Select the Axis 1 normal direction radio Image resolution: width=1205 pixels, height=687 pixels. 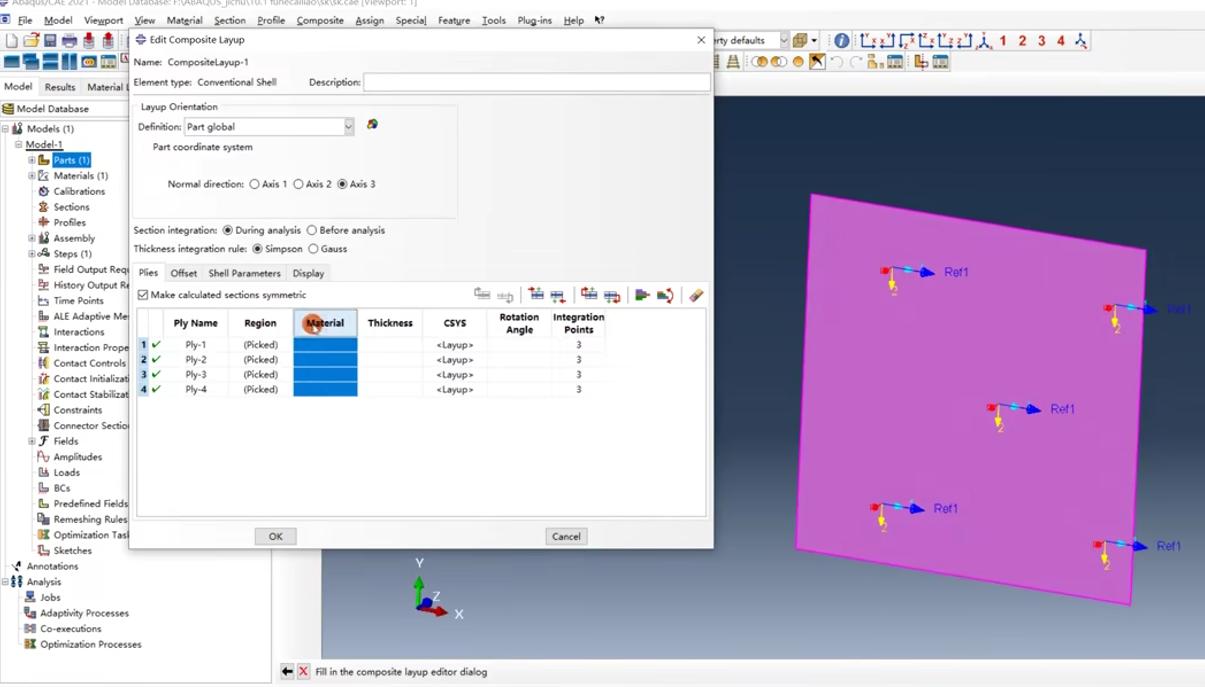click(x=254, y=184)
